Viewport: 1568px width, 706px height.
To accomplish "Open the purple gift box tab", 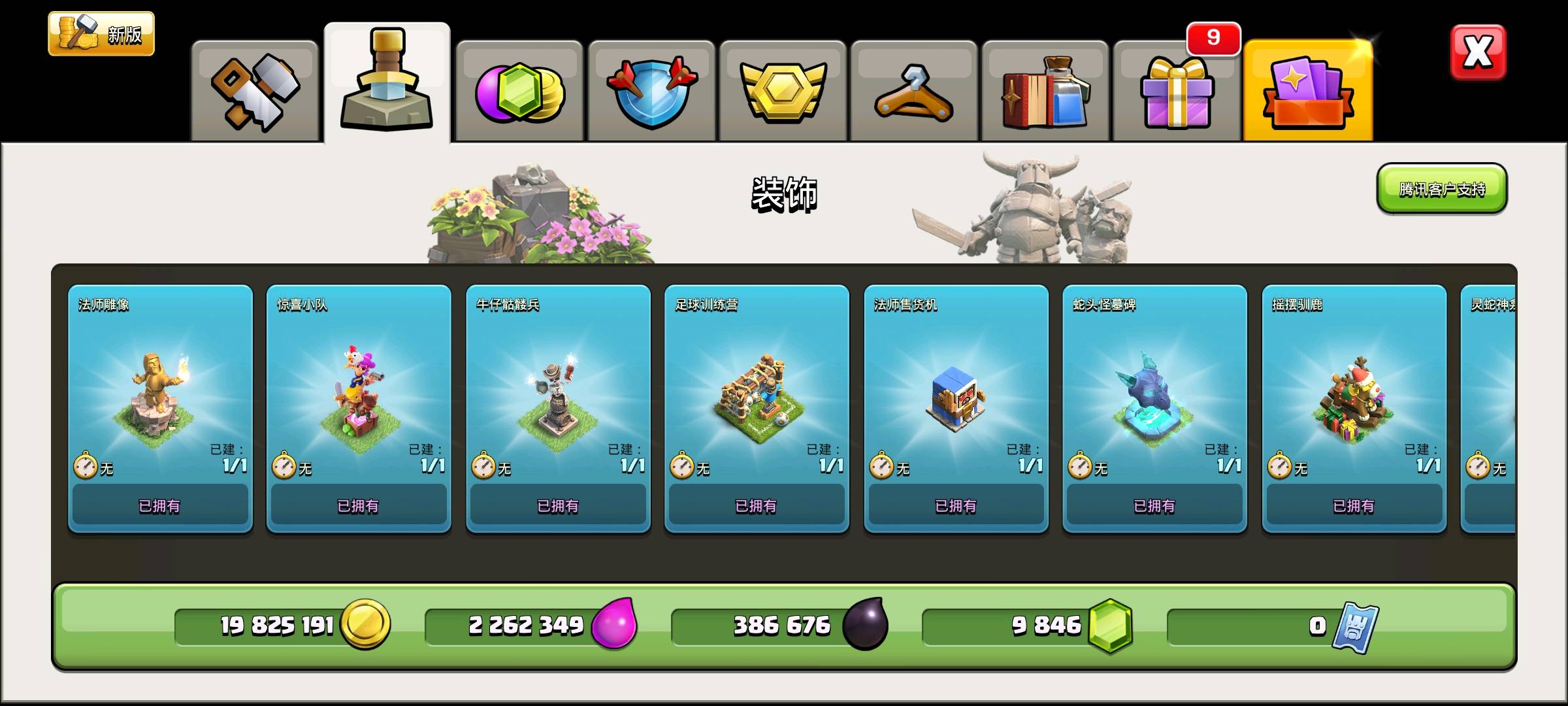I will pyautogui.click(x=1177, y=91).
